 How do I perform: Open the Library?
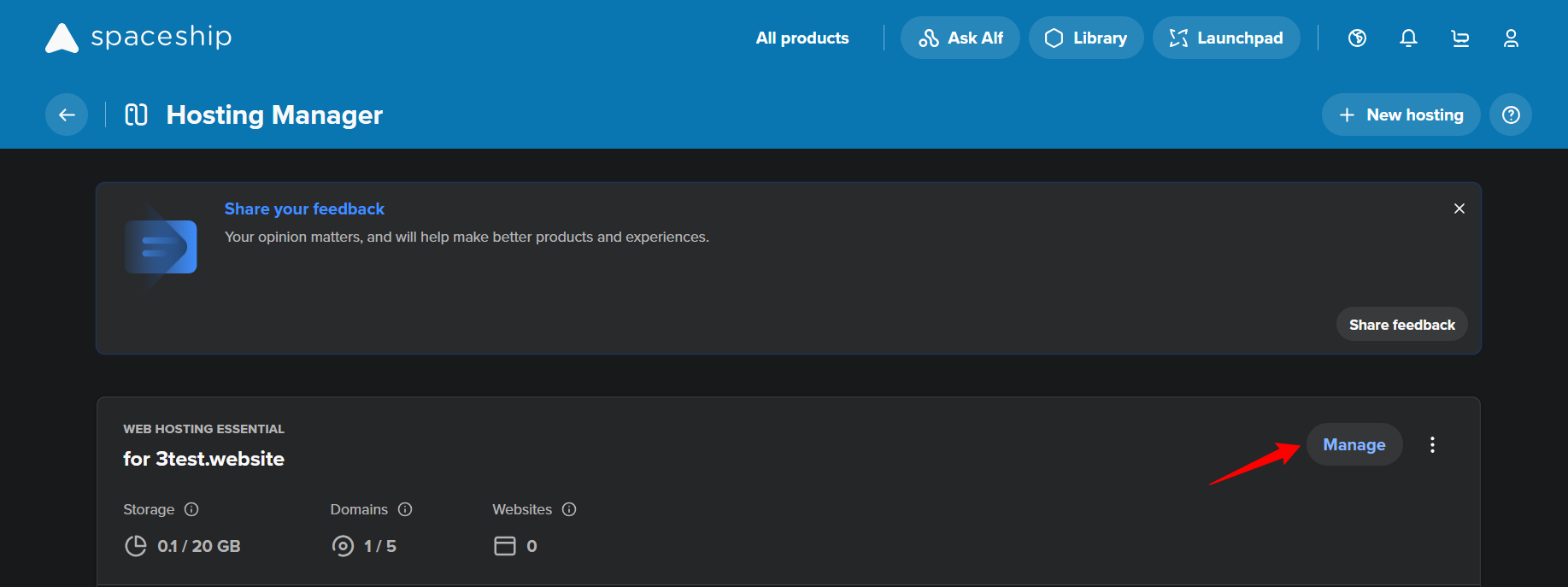(x=1086, y=38)
